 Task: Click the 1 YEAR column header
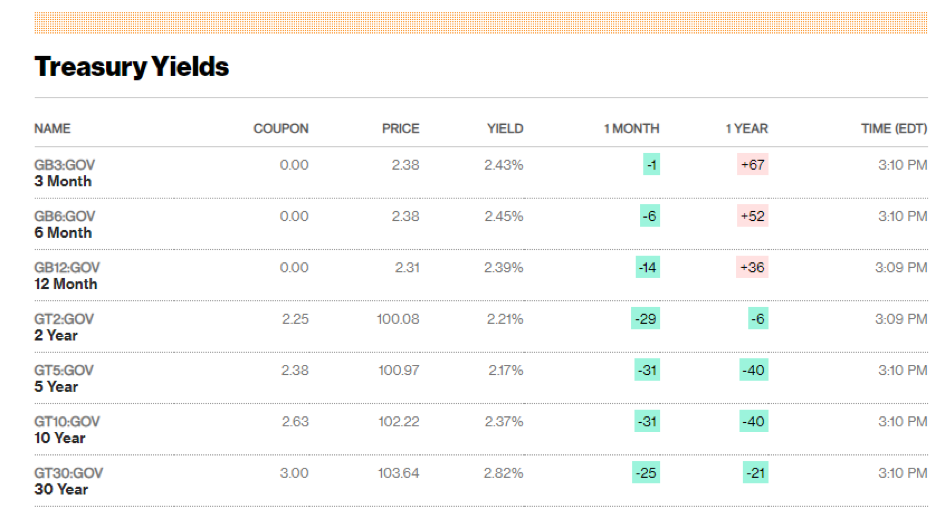click(746, 129)
